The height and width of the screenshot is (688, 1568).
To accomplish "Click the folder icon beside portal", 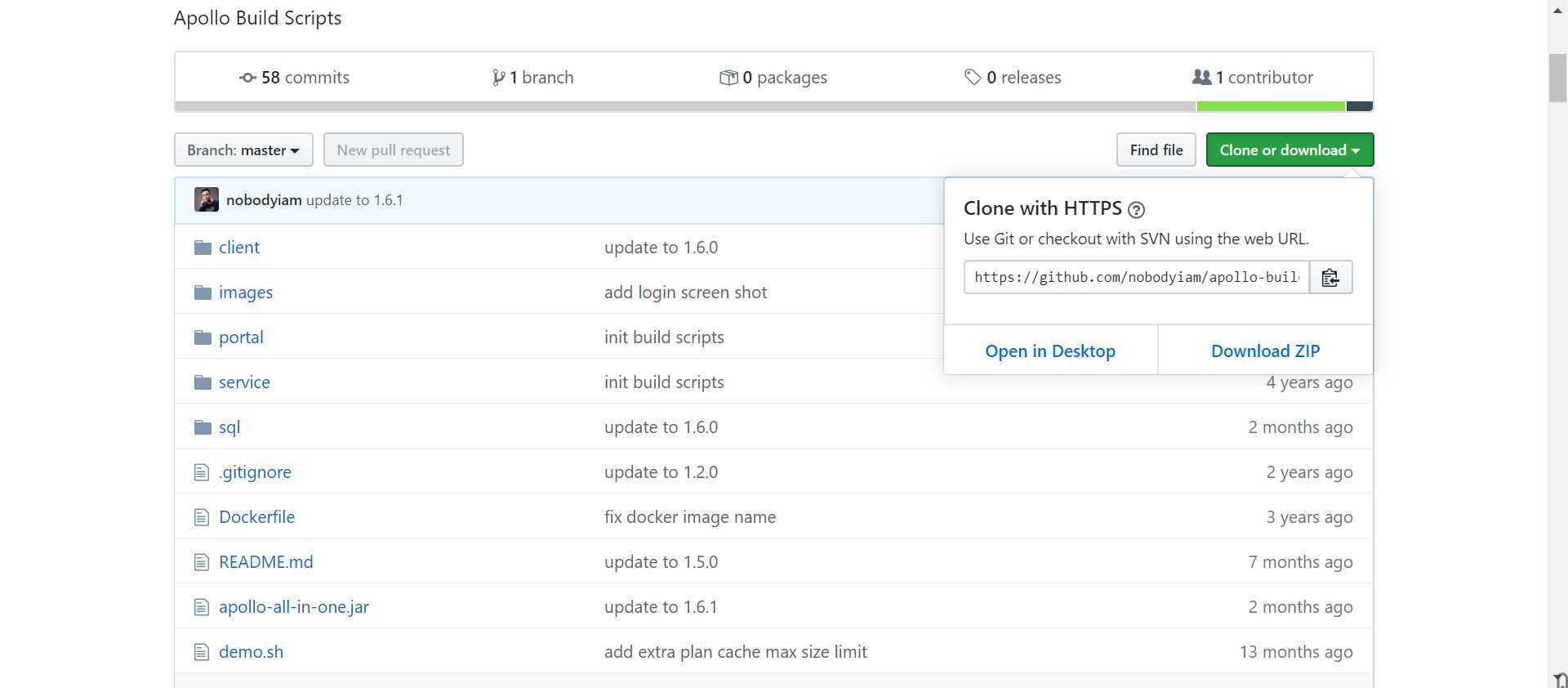I will click(x=203, y=337).
